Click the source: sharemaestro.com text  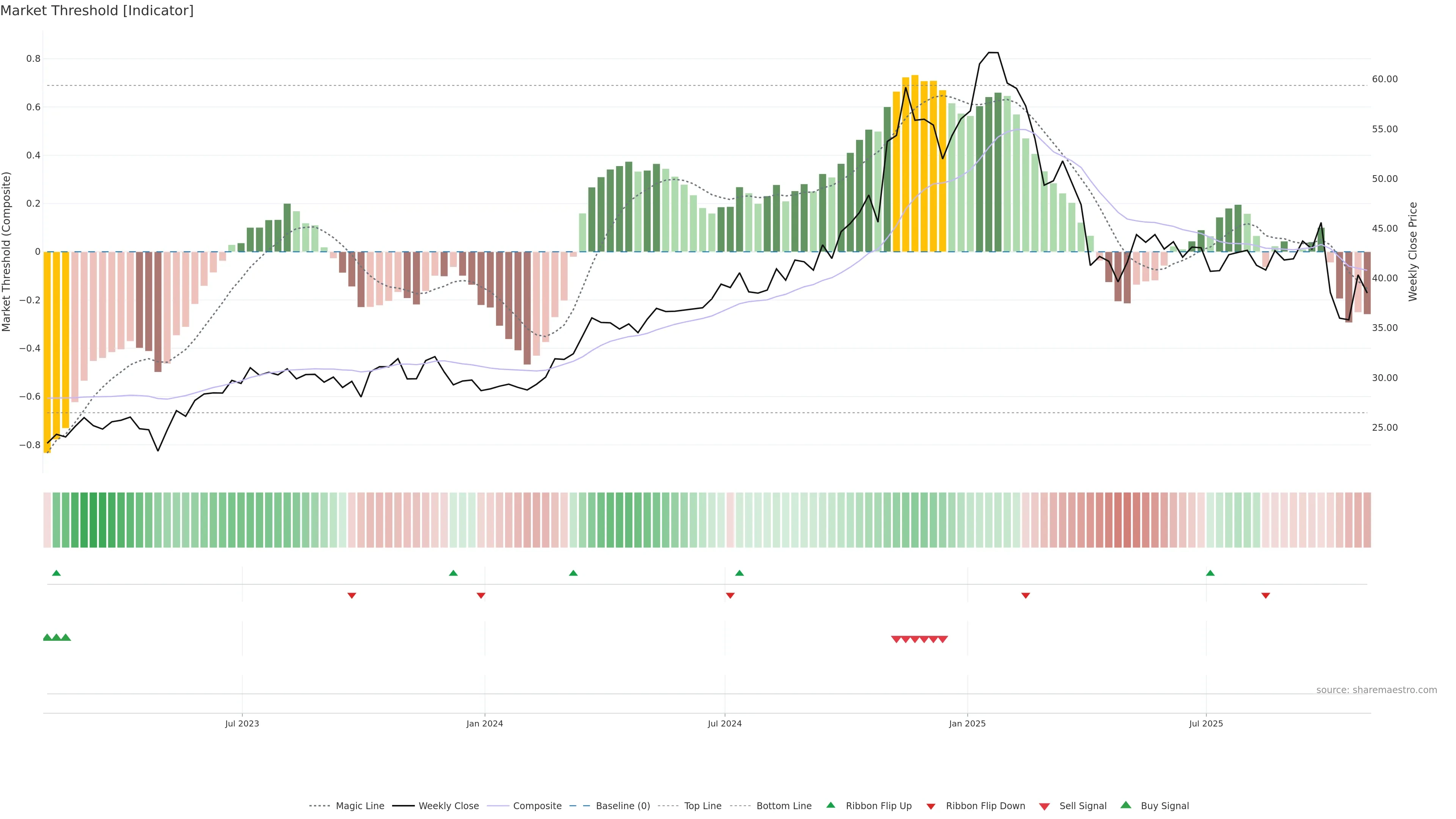tap(1376, 690)
